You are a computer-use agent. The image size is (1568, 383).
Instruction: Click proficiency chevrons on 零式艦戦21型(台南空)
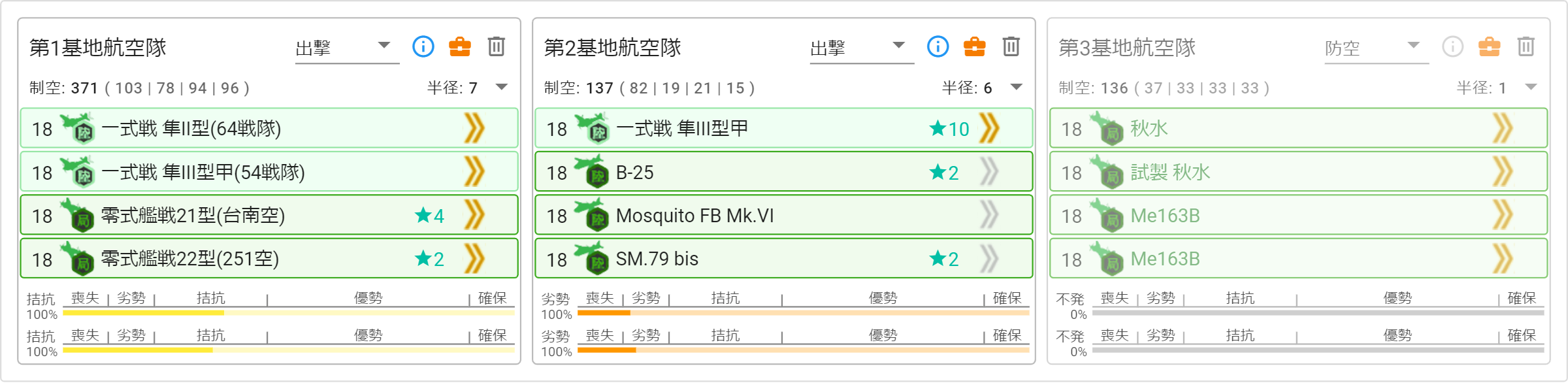pyautogui.click(x=474, y=215)
